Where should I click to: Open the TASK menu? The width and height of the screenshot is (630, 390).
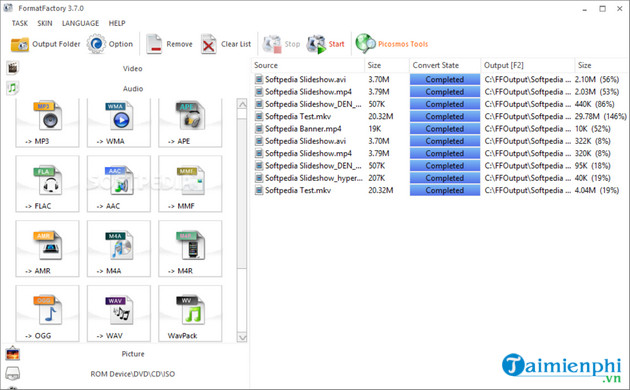(x=20, y=23)
